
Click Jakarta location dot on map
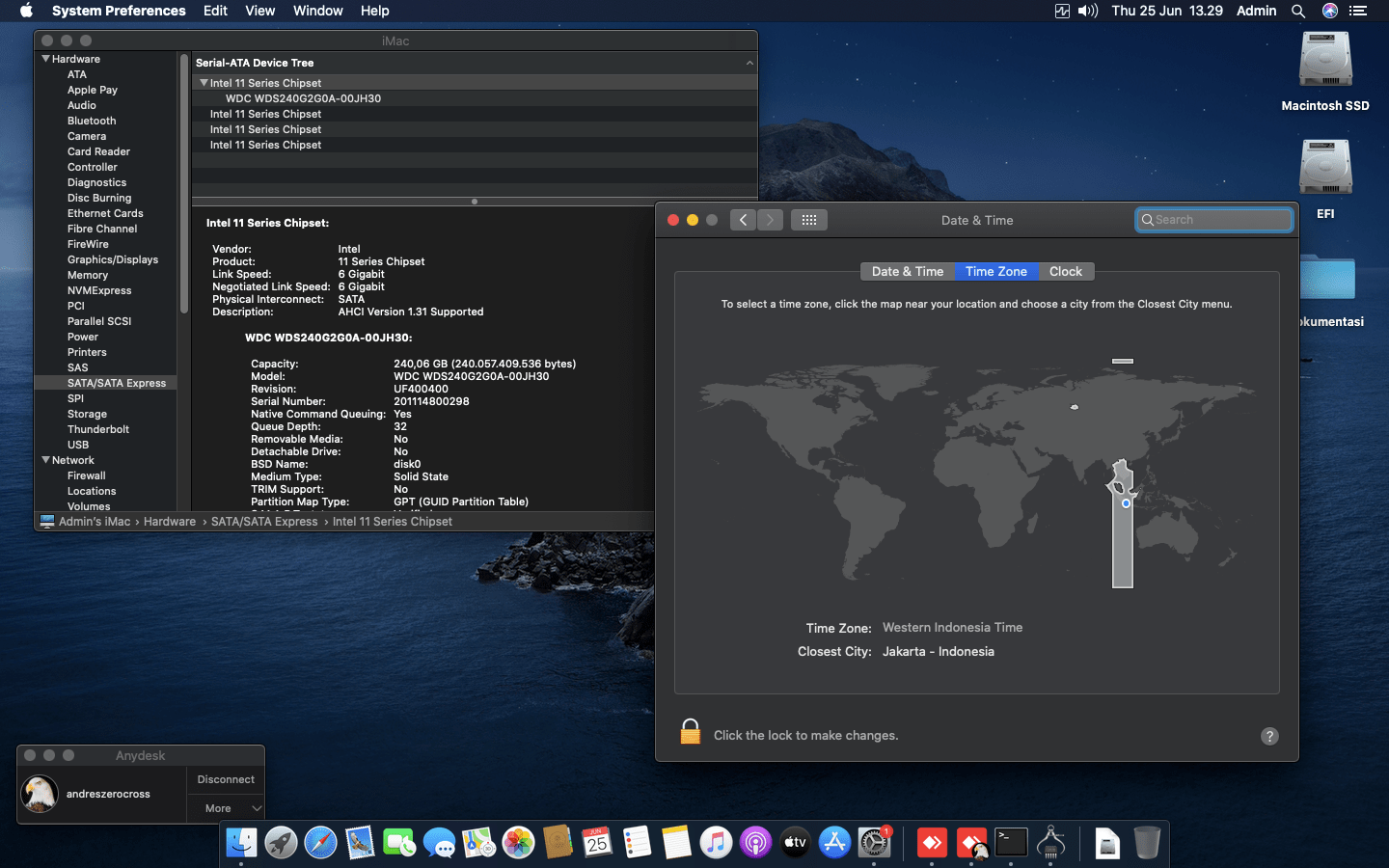point(1126,503)
